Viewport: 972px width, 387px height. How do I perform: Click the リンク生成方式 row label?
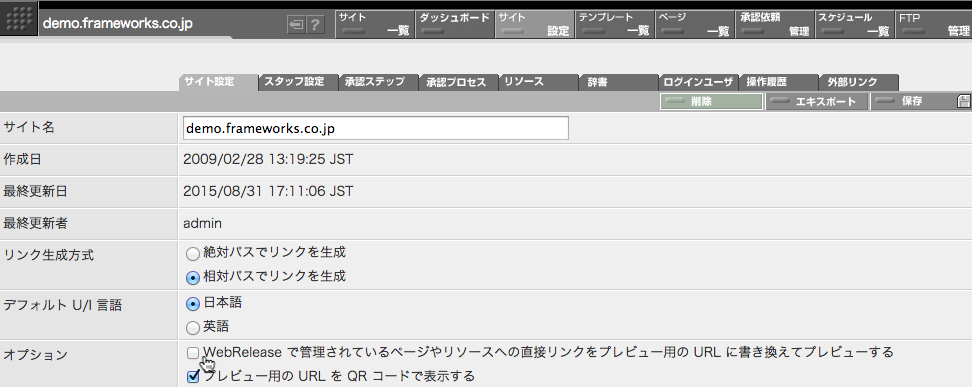(x=49, y=255)
